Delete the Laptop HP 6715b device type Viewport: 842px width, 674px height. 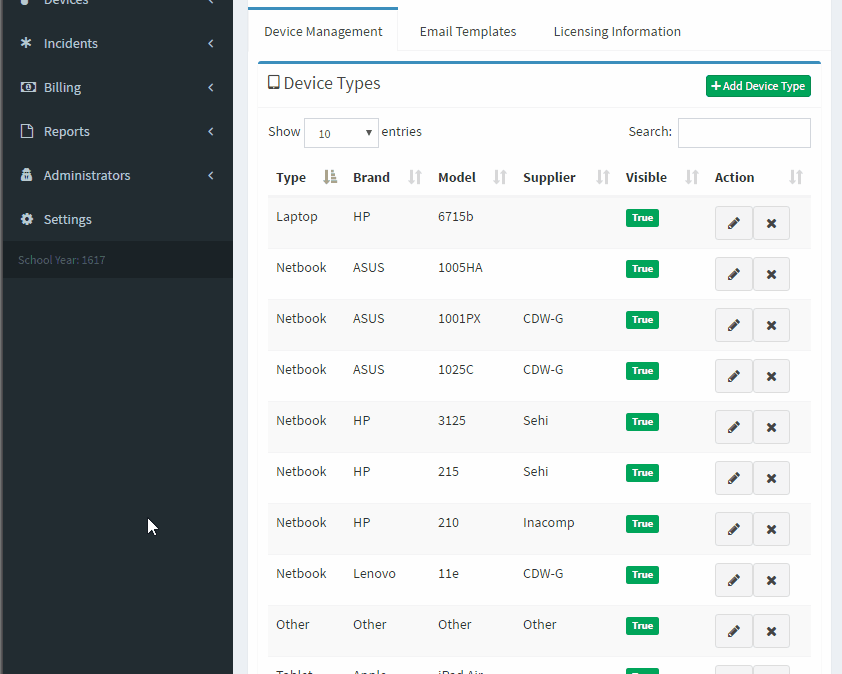click(x=771, y=223)
